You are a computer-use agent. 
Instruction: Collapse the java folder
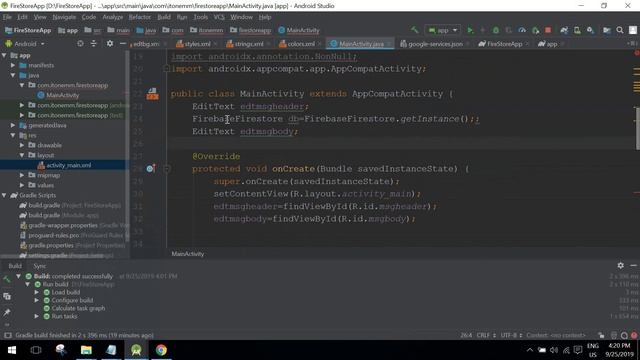(13, 75)
